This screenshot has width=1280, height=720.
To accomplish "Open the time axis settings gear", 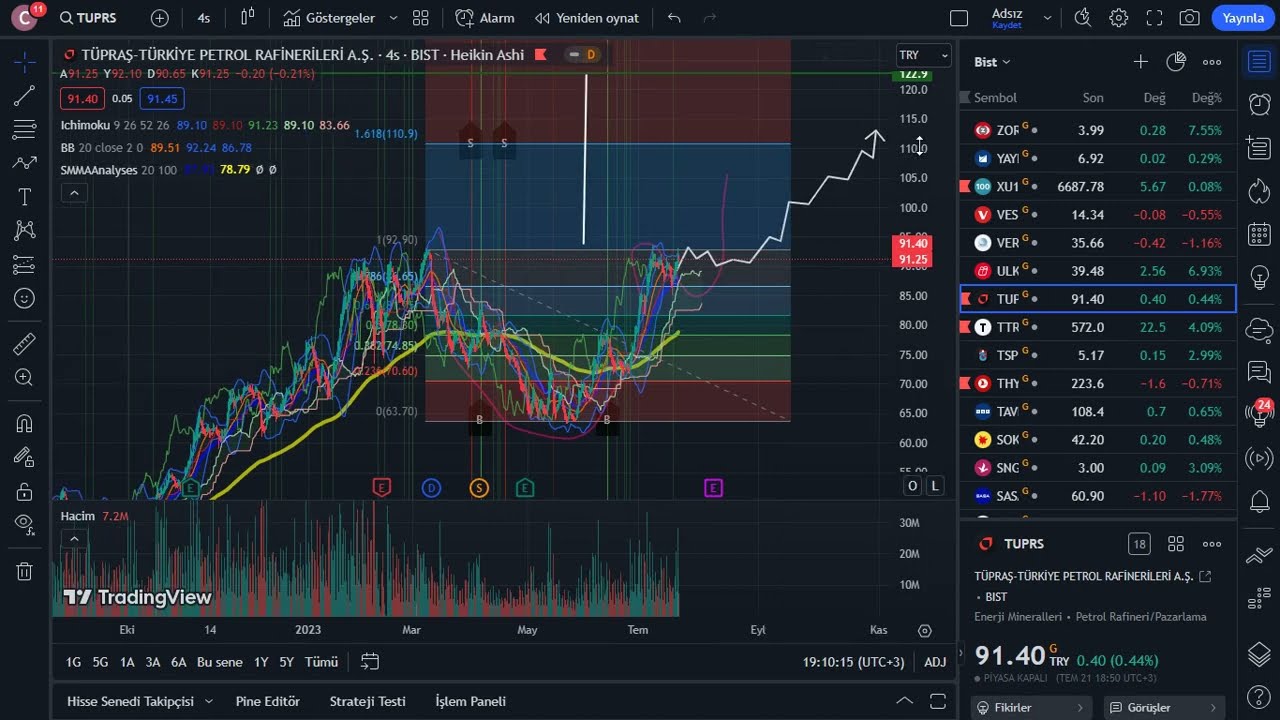I will point(925,631).
